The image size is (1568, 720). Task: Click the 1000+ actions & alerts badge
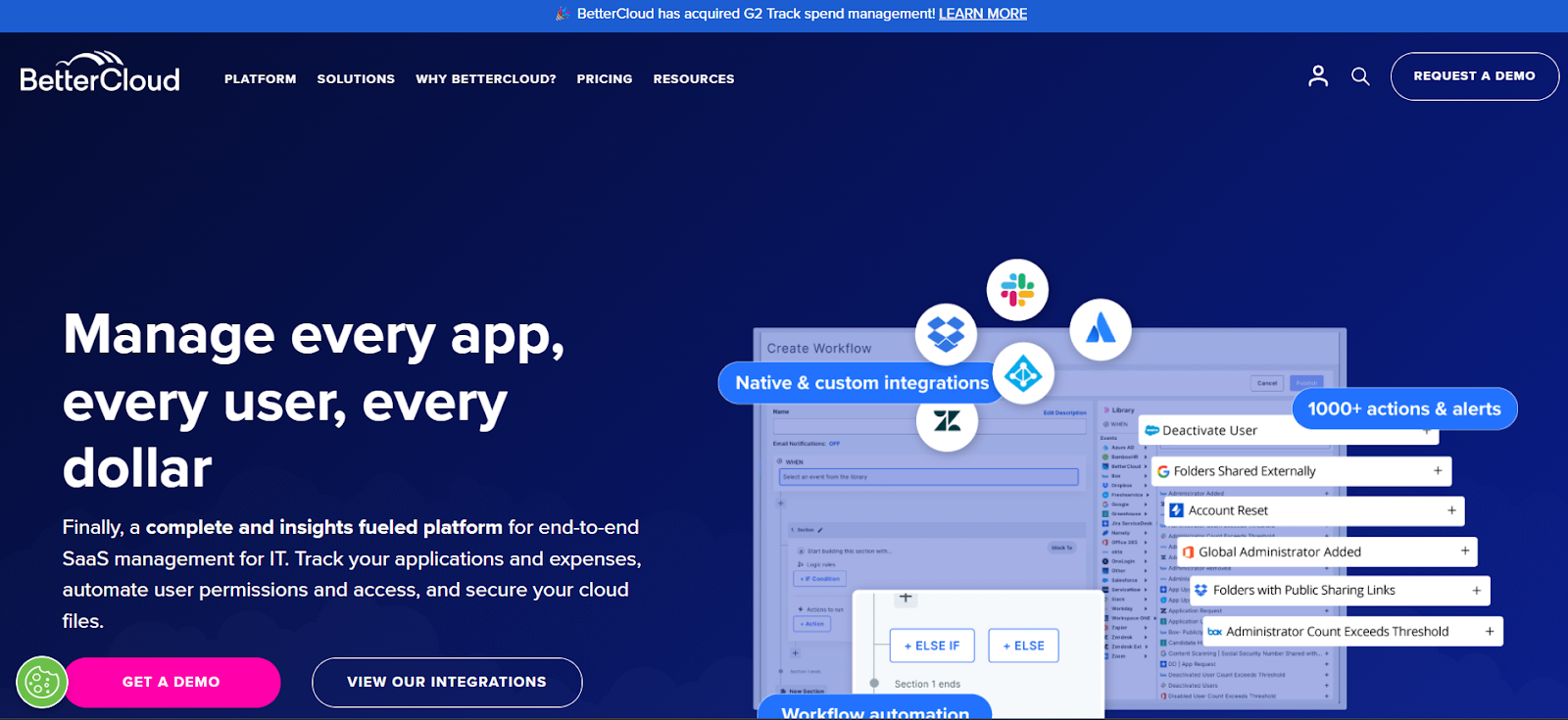1404,408
